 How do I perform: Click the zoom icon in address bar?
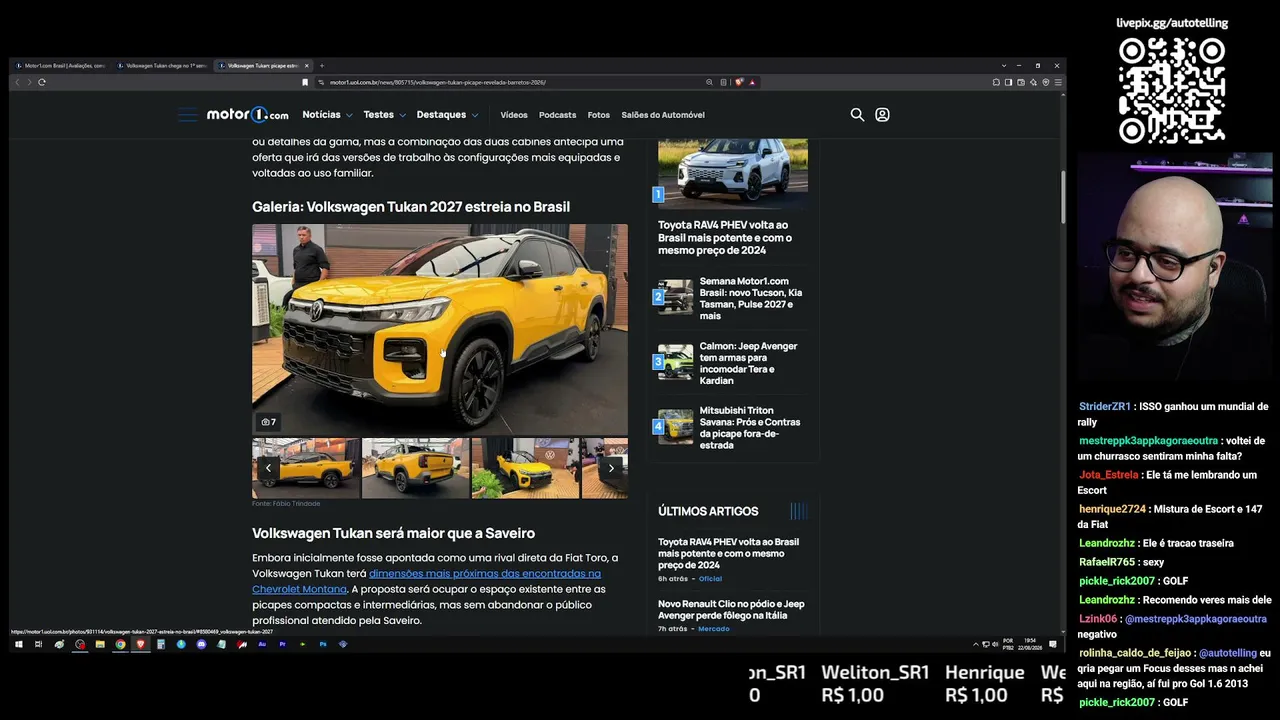(x=709, y=82)
